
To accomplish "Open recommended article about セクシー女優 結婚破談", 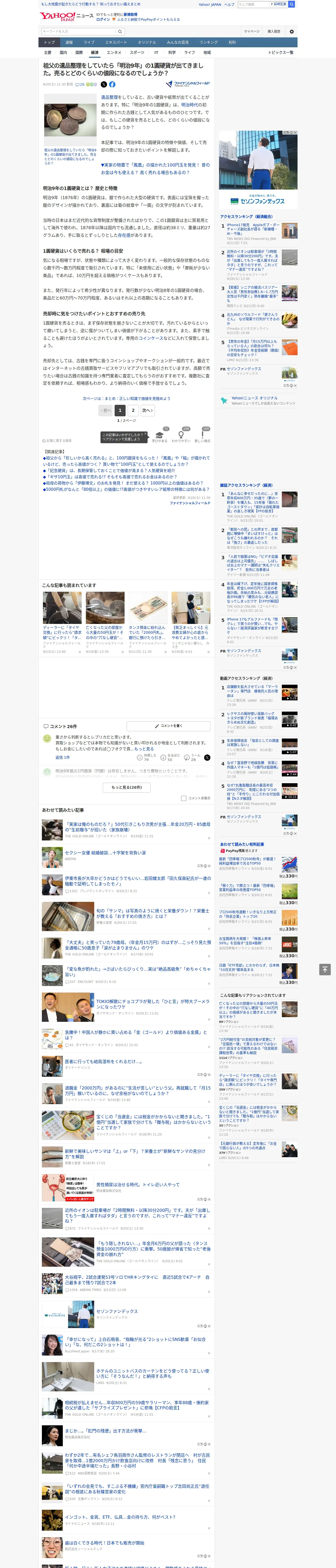I will 105,853.
